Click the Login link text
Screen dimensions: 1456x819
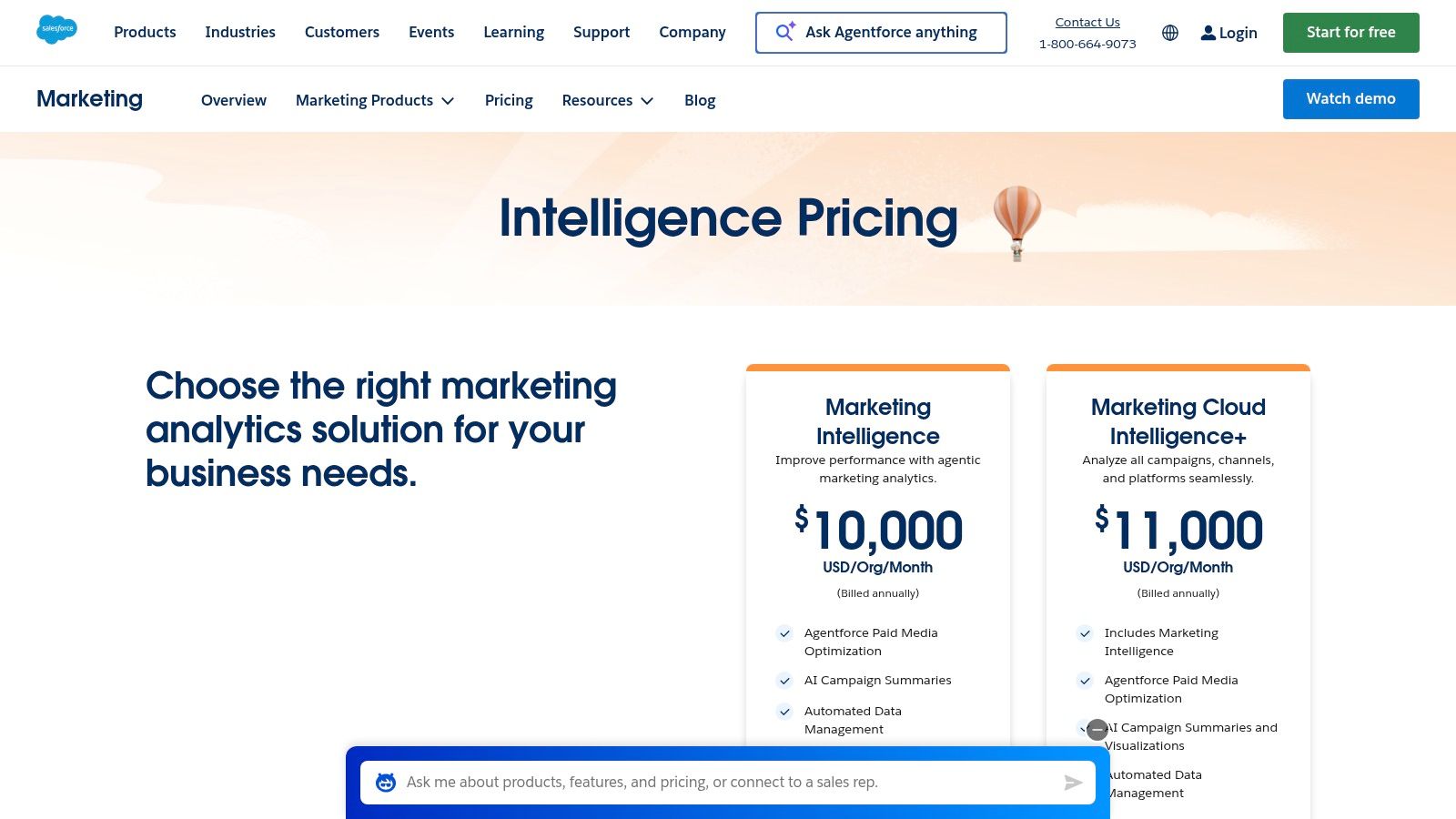point(1239,33)
